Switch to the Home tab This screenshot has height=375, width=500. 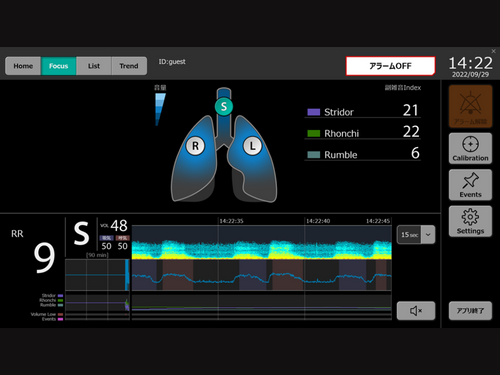pyautogui.click(x=23, y=66)
